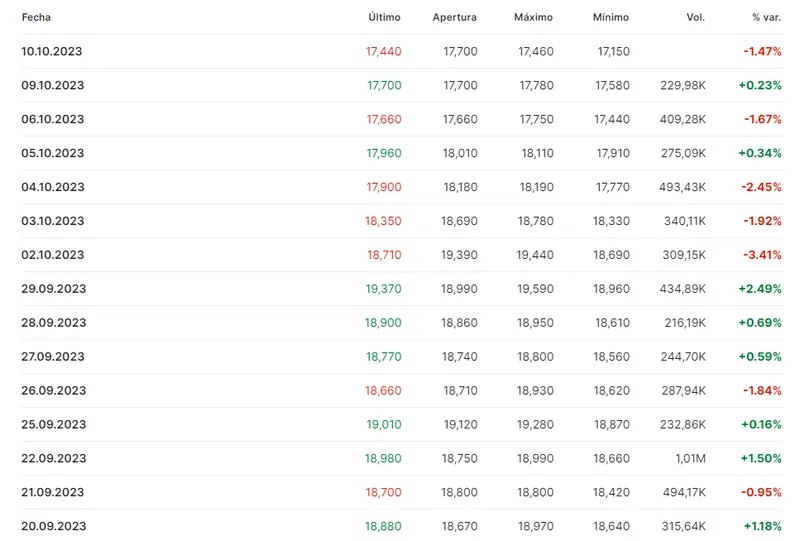Click the % var. column header
This screenshot has height=541, width=800.
click(766, 18)
